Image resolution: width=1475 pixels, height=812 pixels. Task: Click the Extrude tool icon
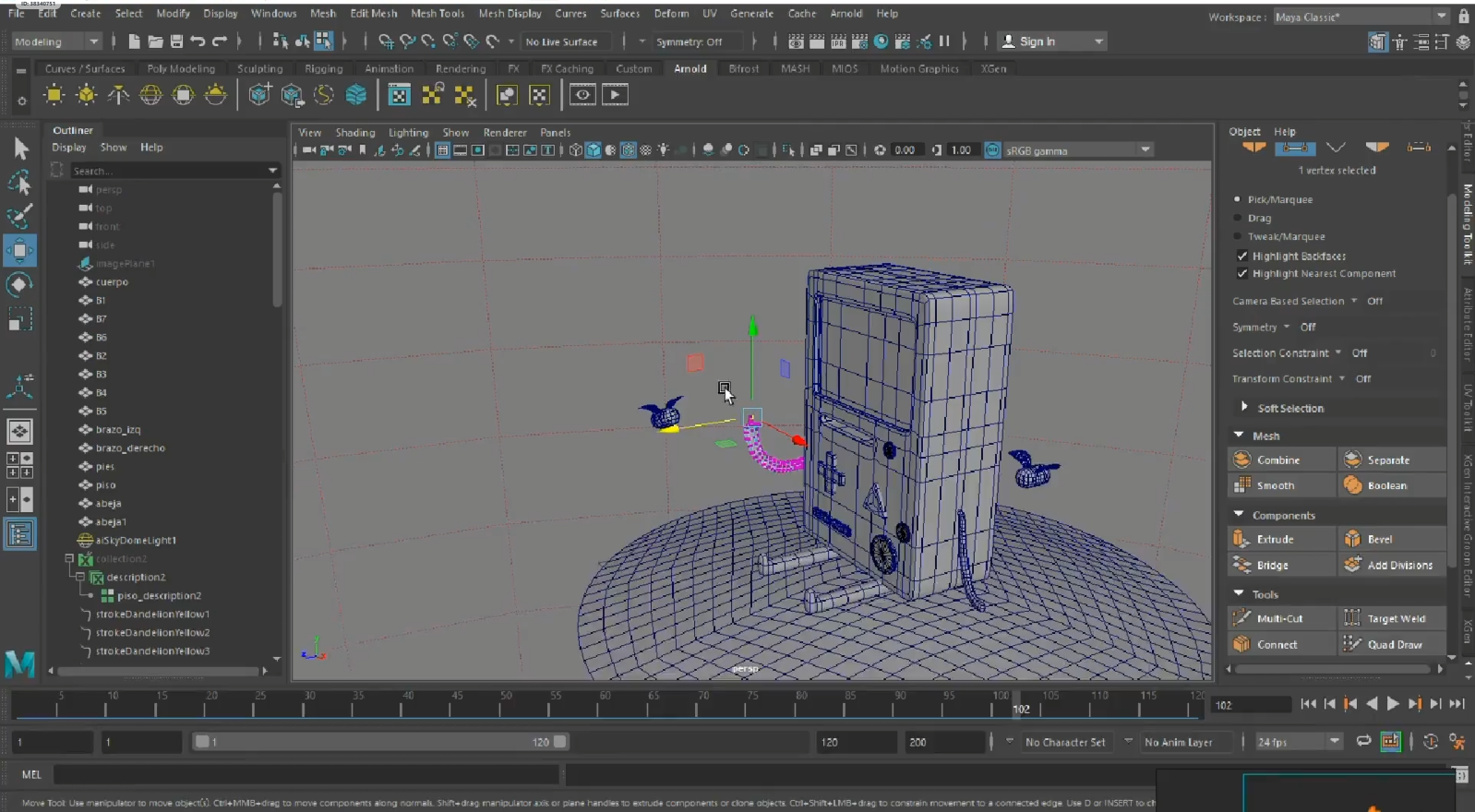pos(1242,539)
